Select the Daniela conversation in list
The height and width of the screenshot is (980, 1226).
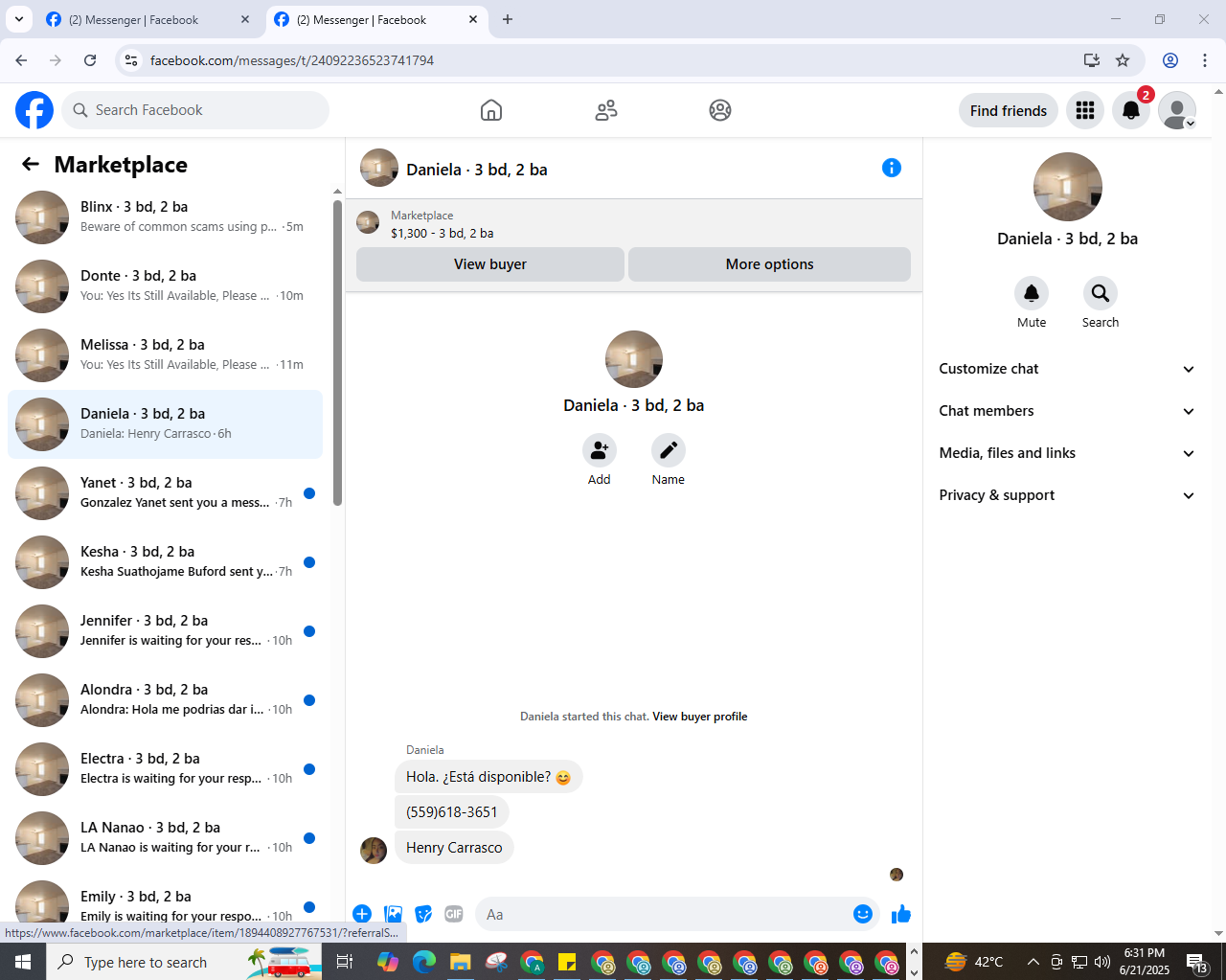(x=165, y=424)
